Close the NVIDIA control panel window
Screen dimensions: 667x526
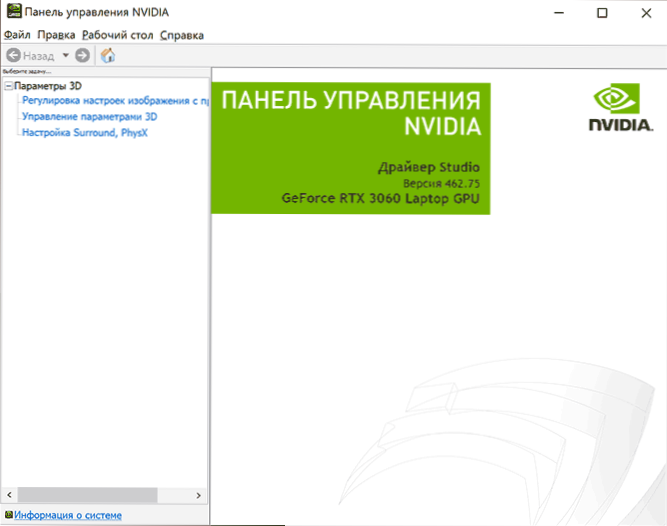[x=646, y=13]
